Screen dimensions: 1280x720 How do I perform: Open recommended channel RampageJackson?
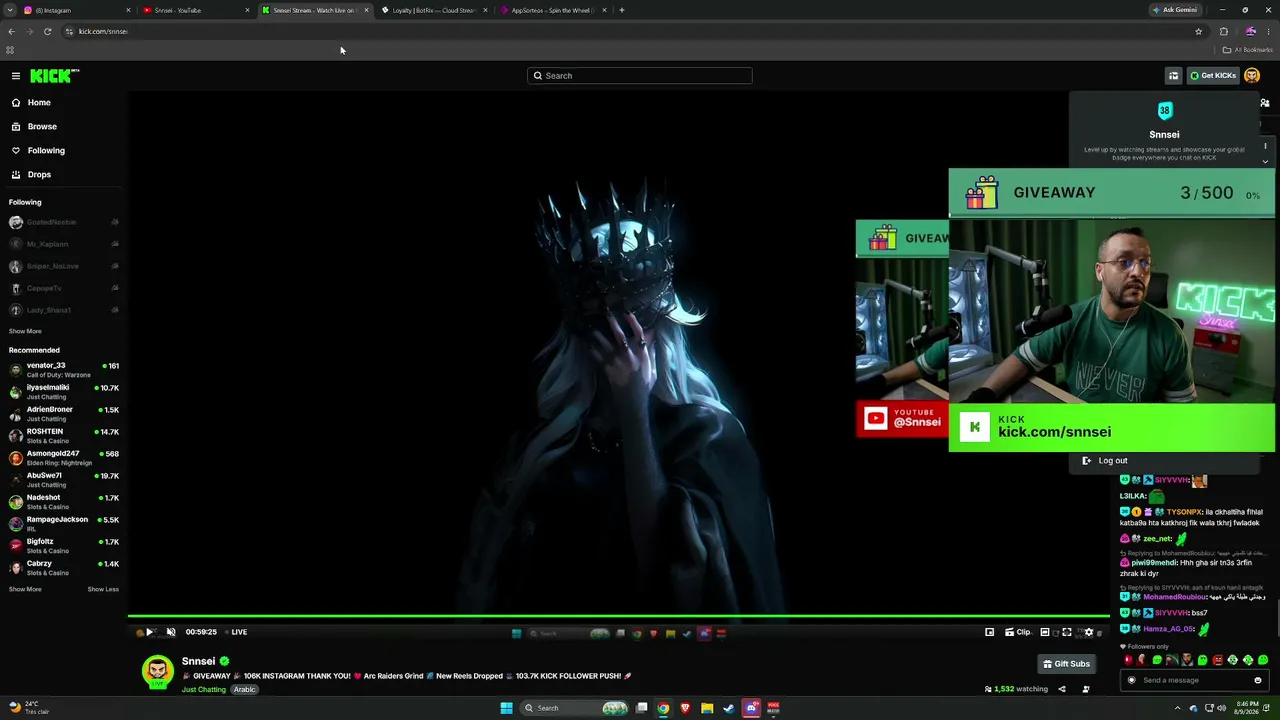(x=63, y=524)
